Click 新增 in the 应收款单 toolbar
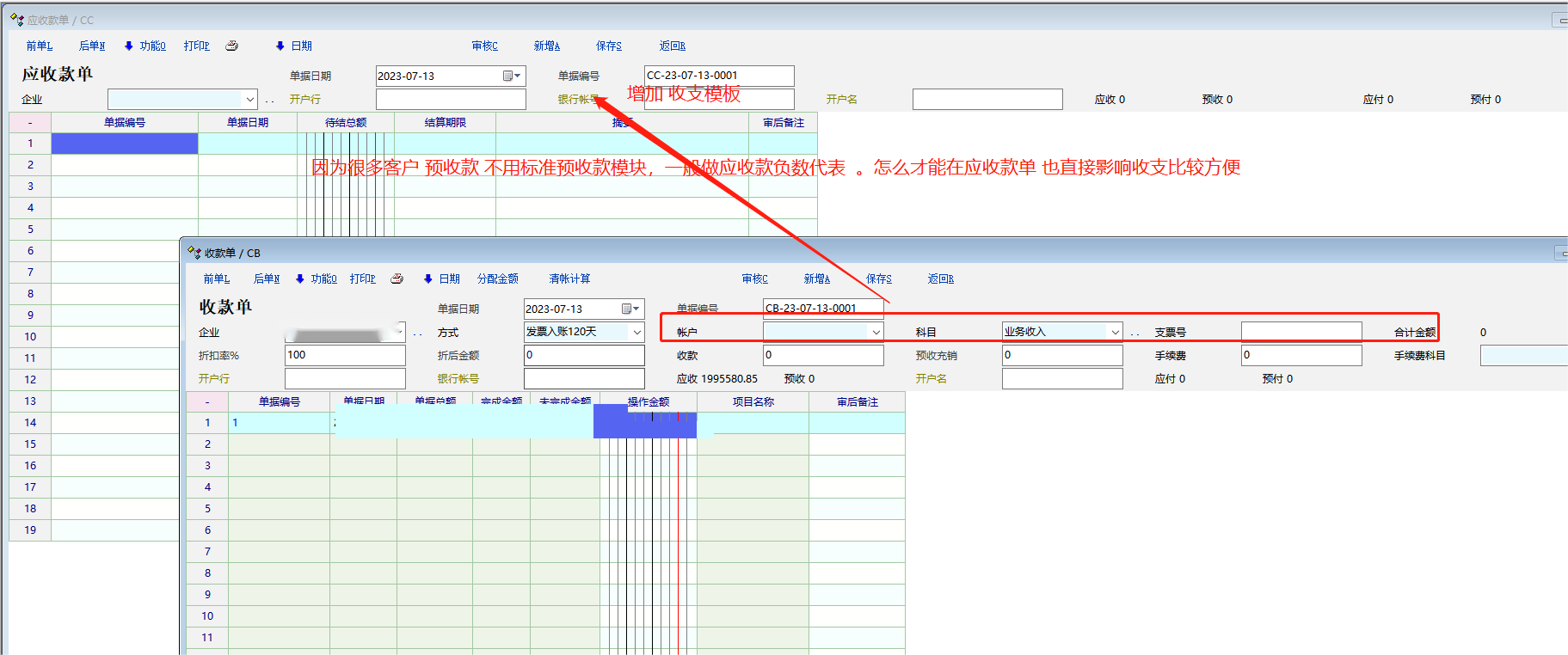 click(546, 46)
